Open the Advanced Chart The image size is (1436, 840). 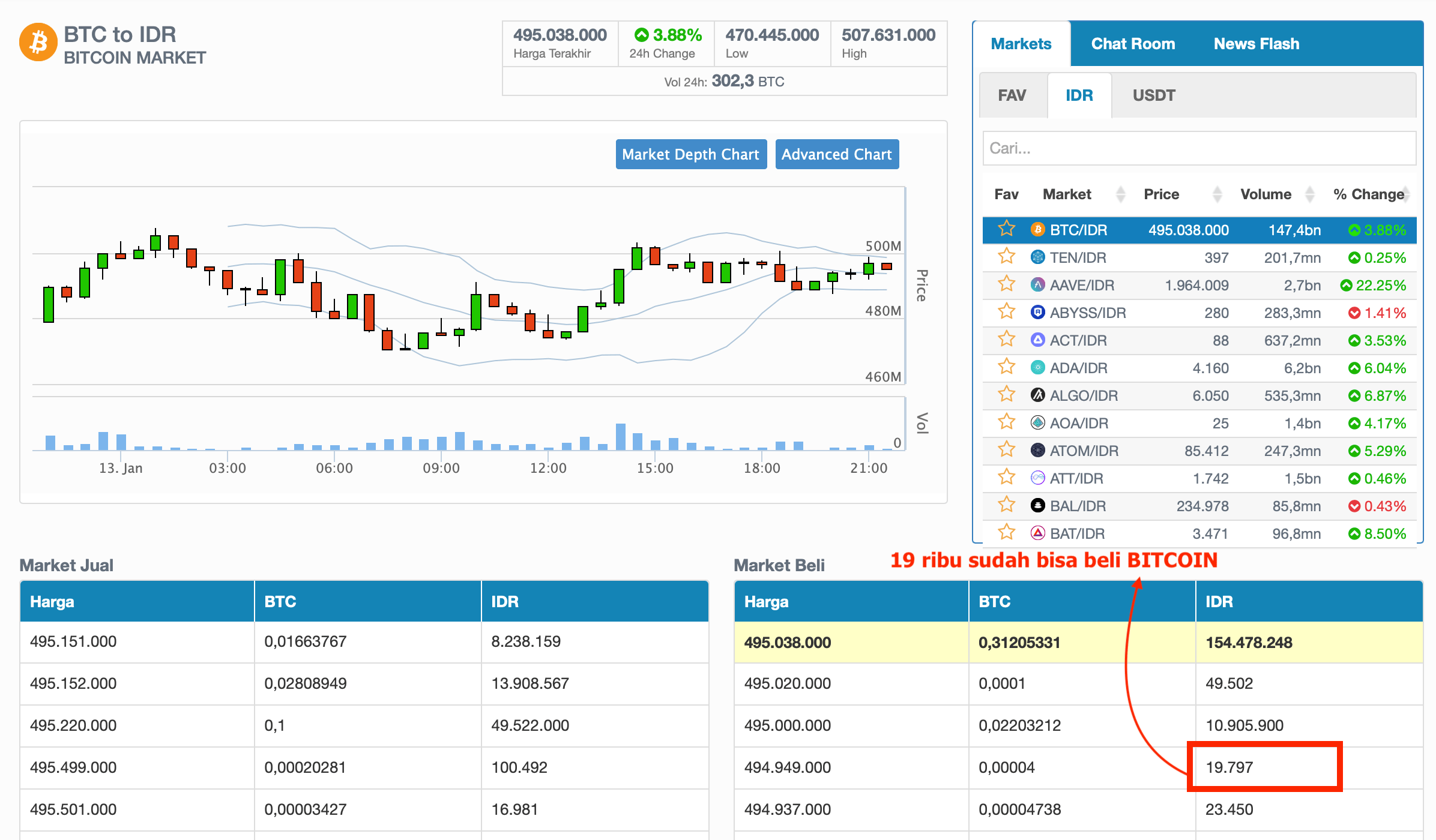836,154
